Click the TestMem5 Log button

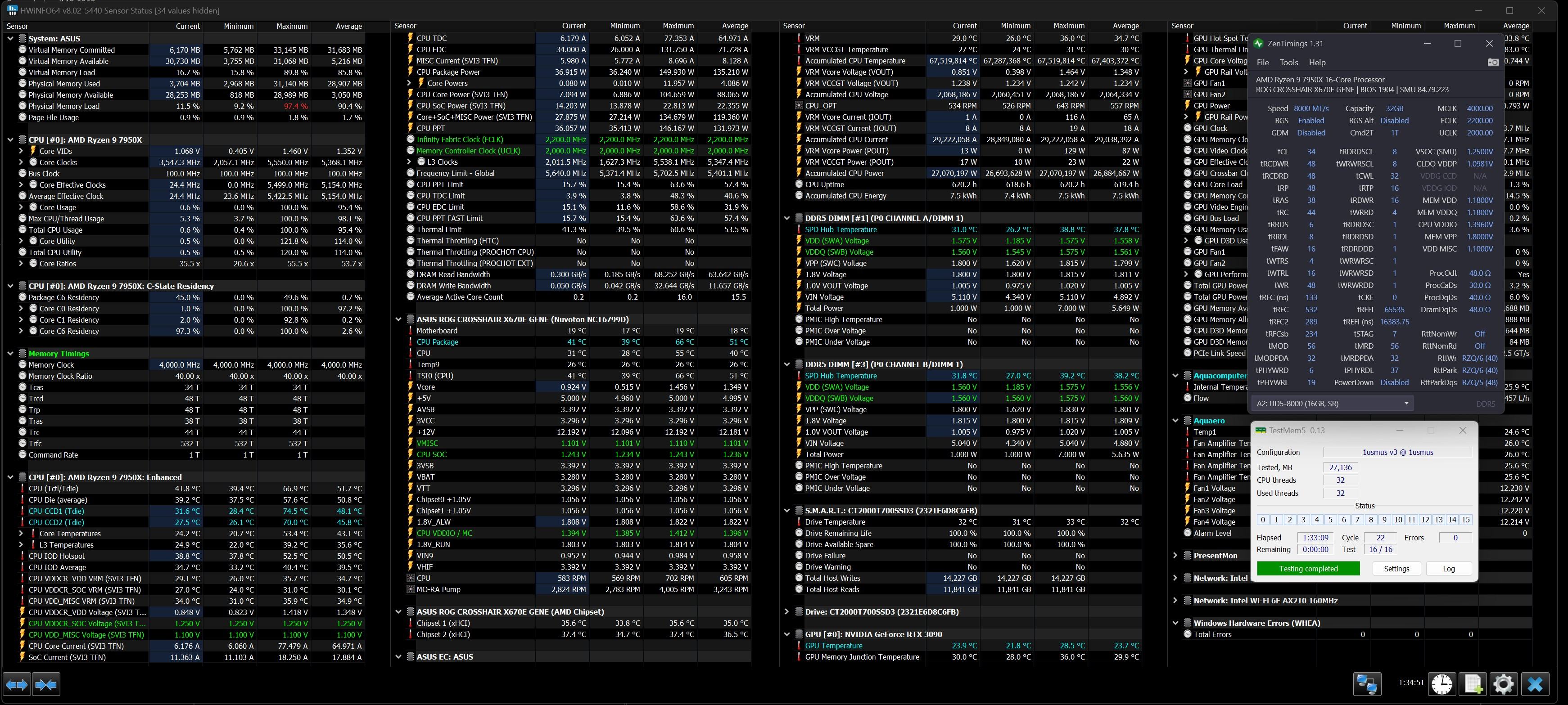coord(1449,569)
